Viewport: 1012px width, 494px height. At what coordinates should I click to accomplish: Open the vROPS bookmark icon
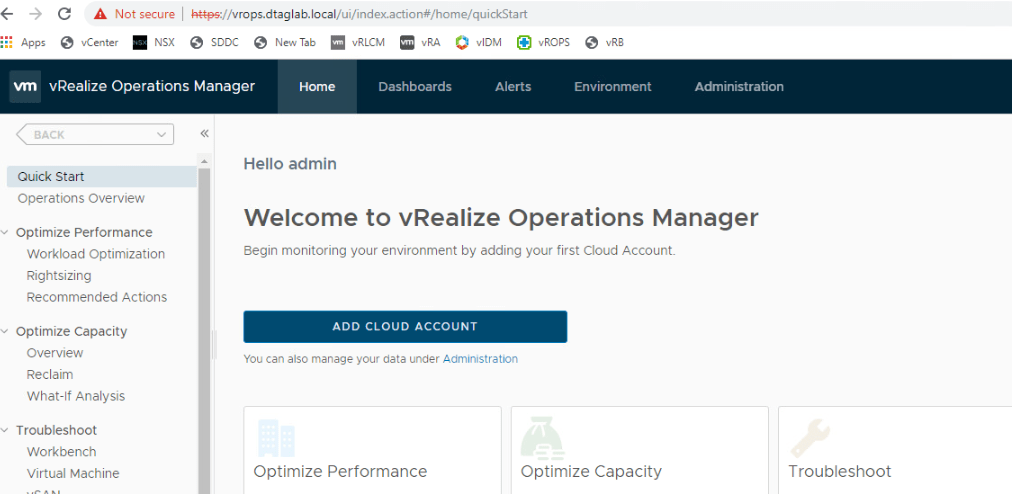tap(524, 42)
